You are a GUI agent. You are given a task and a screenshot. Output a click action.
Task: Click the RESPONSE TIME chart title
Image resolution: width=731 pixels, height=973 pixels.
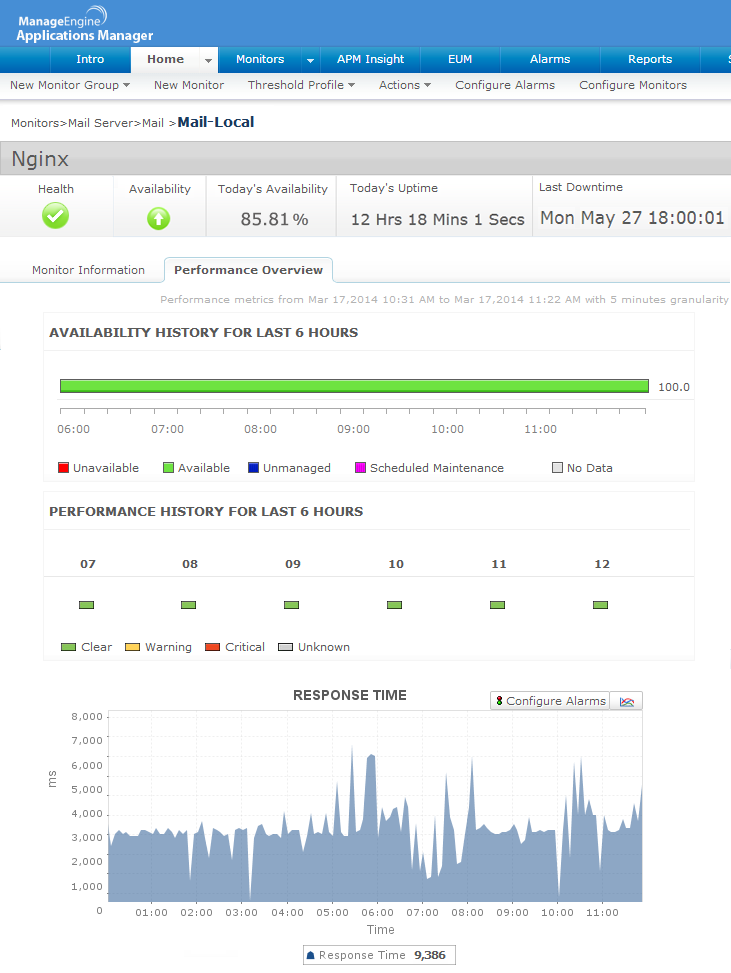(x=350, y=696)
